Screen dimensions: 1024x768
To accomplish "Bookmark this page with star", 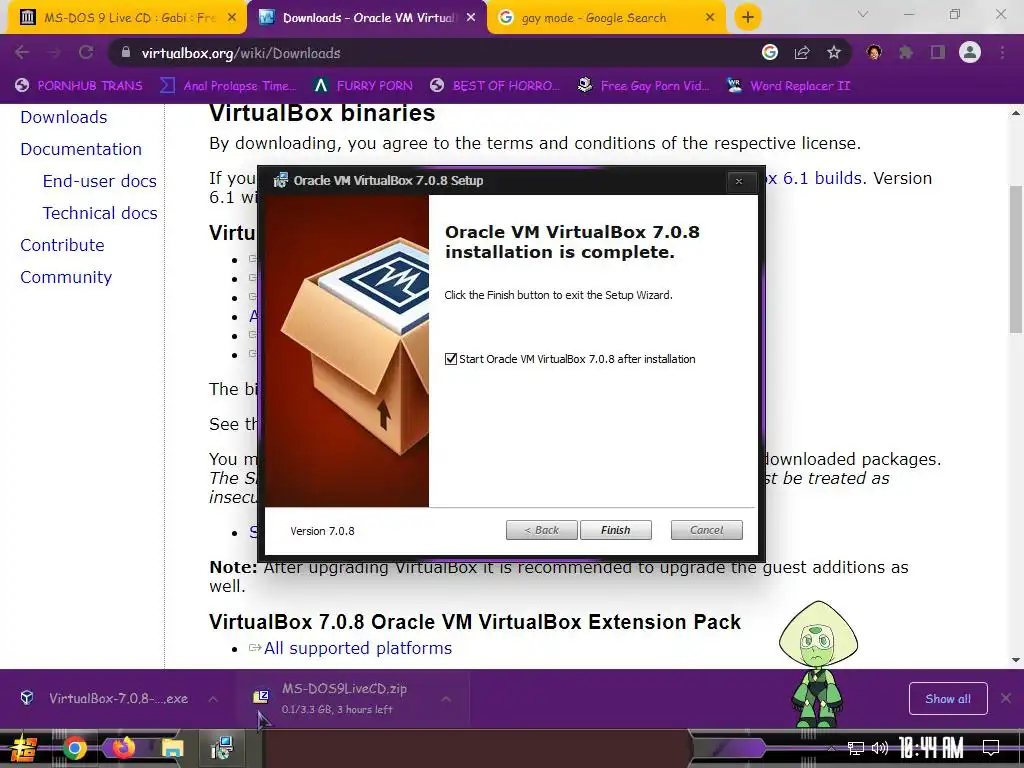I will click(834, 52).
